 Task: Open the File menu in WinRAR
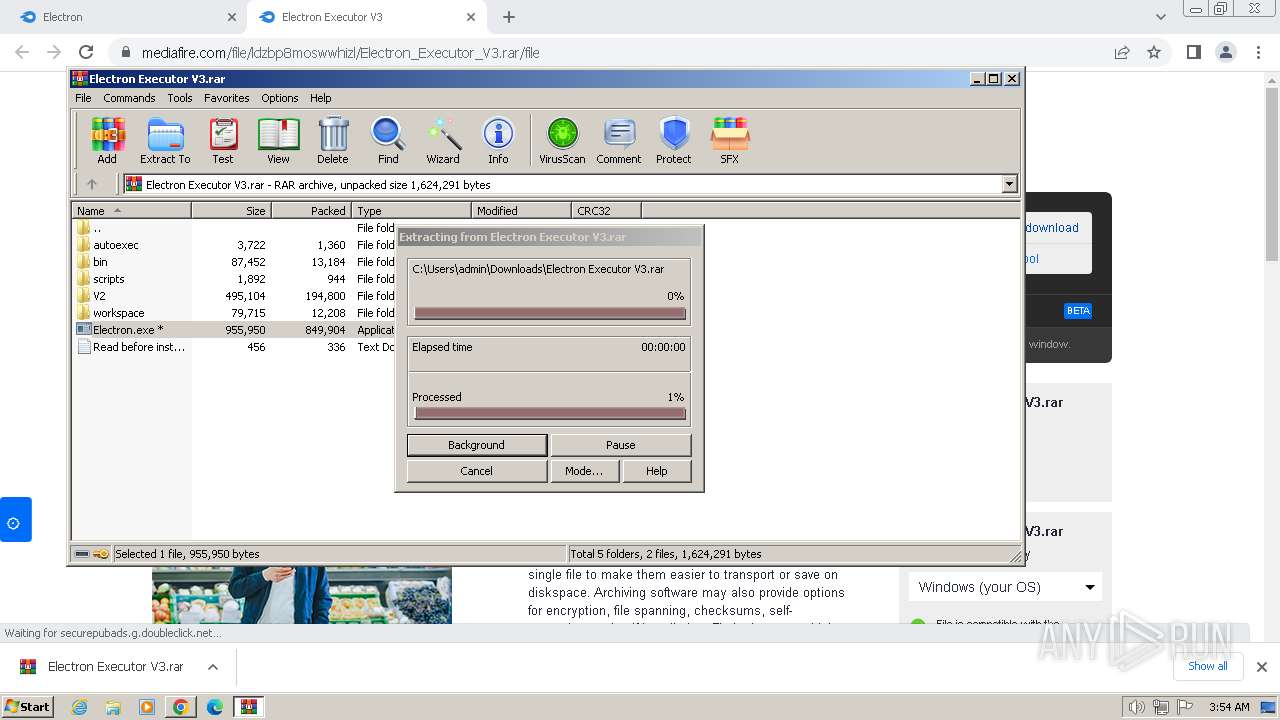point(83,98)
